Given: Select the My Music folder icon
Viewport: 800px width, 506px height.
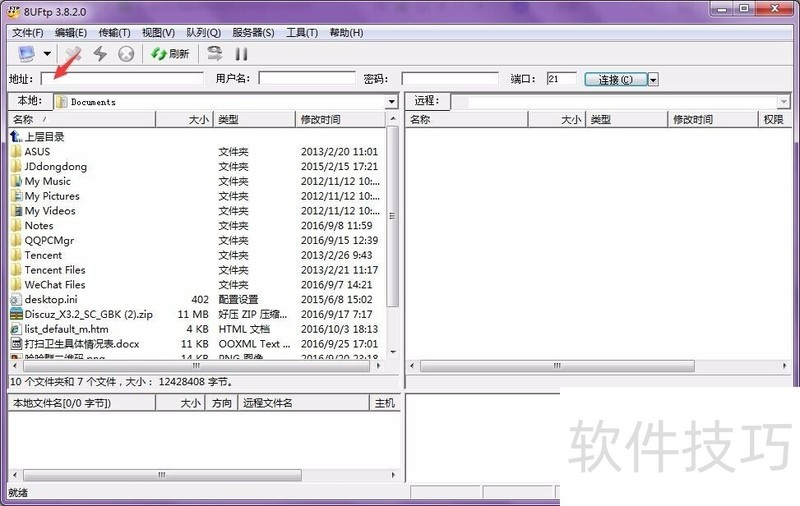Looking at the screenshot, I should click(16, 181).
